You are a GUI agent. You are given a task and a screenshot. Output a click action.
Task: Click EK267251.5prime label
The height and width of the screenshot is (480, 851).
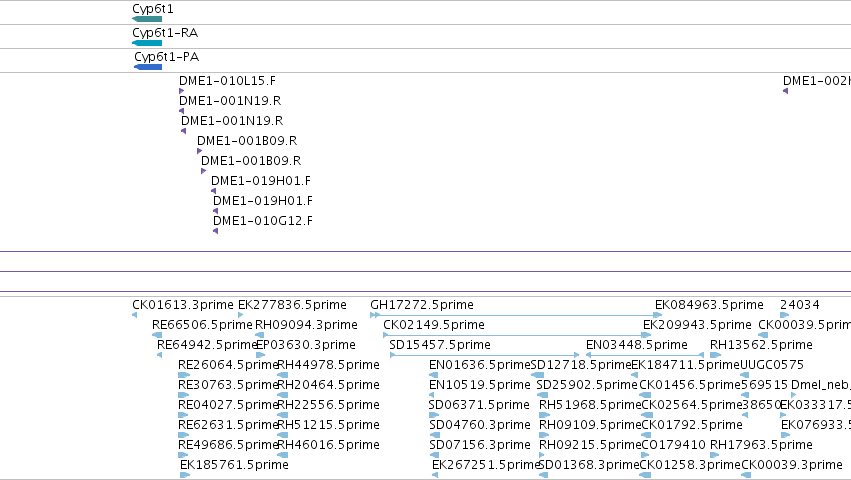click(486, 465)
